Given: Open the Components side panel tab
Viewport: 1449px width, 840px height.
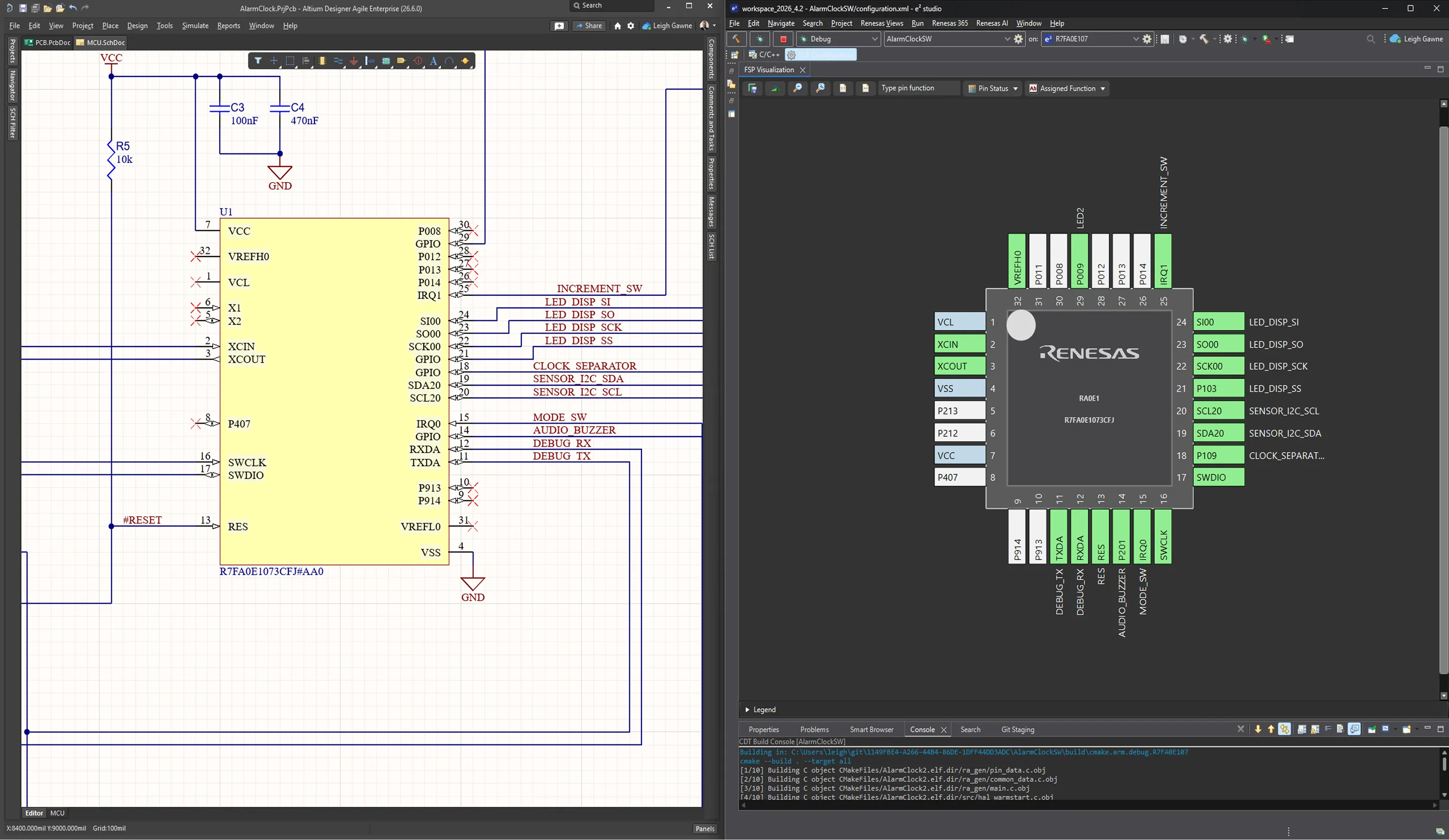Looking at the screenshot, I should coord(711,59).
